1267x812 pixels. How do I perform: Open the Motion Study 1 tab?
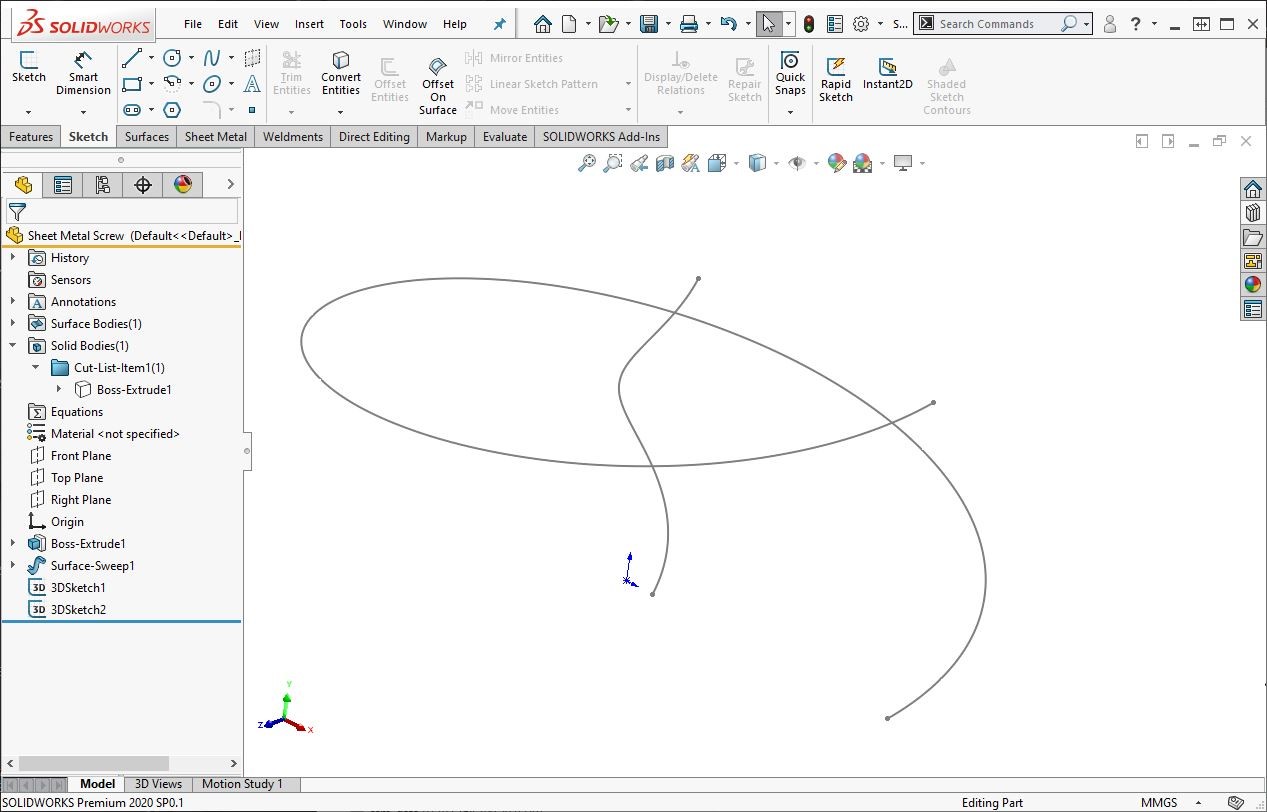(x=242, y=784)
